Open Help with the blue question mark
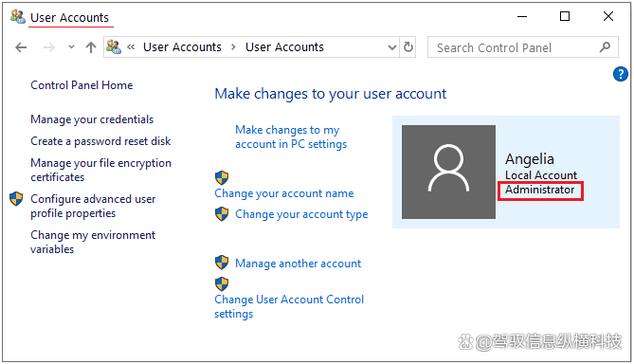 coord(620,74)
